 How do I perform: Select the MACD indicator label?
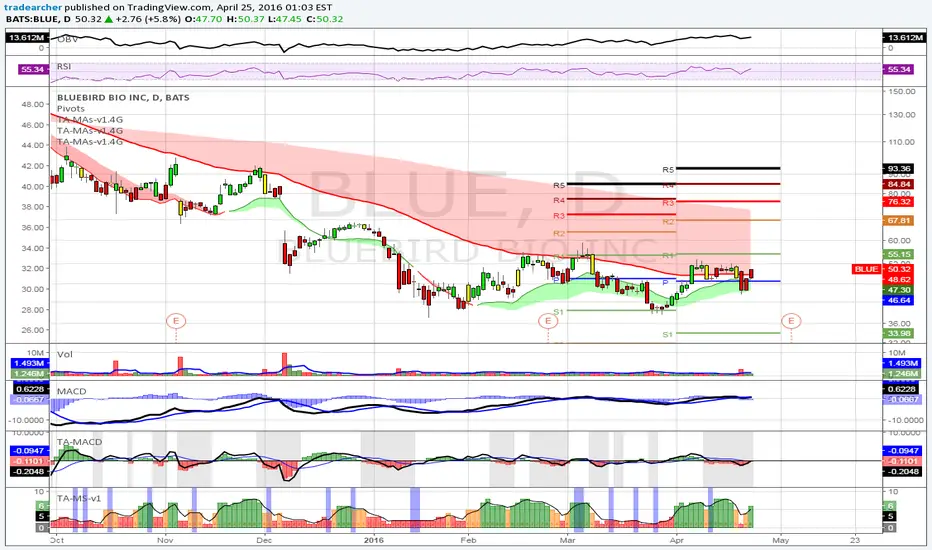(x=71, y=391)
